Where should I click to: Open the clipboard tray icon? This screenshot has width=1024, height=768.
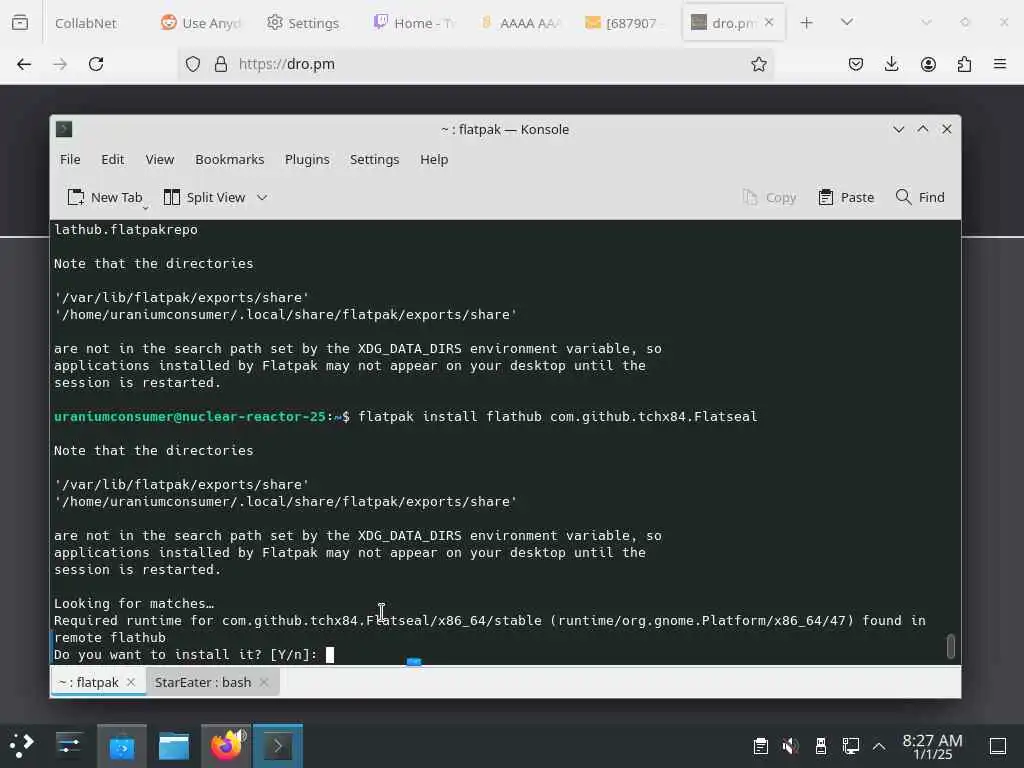760,745
